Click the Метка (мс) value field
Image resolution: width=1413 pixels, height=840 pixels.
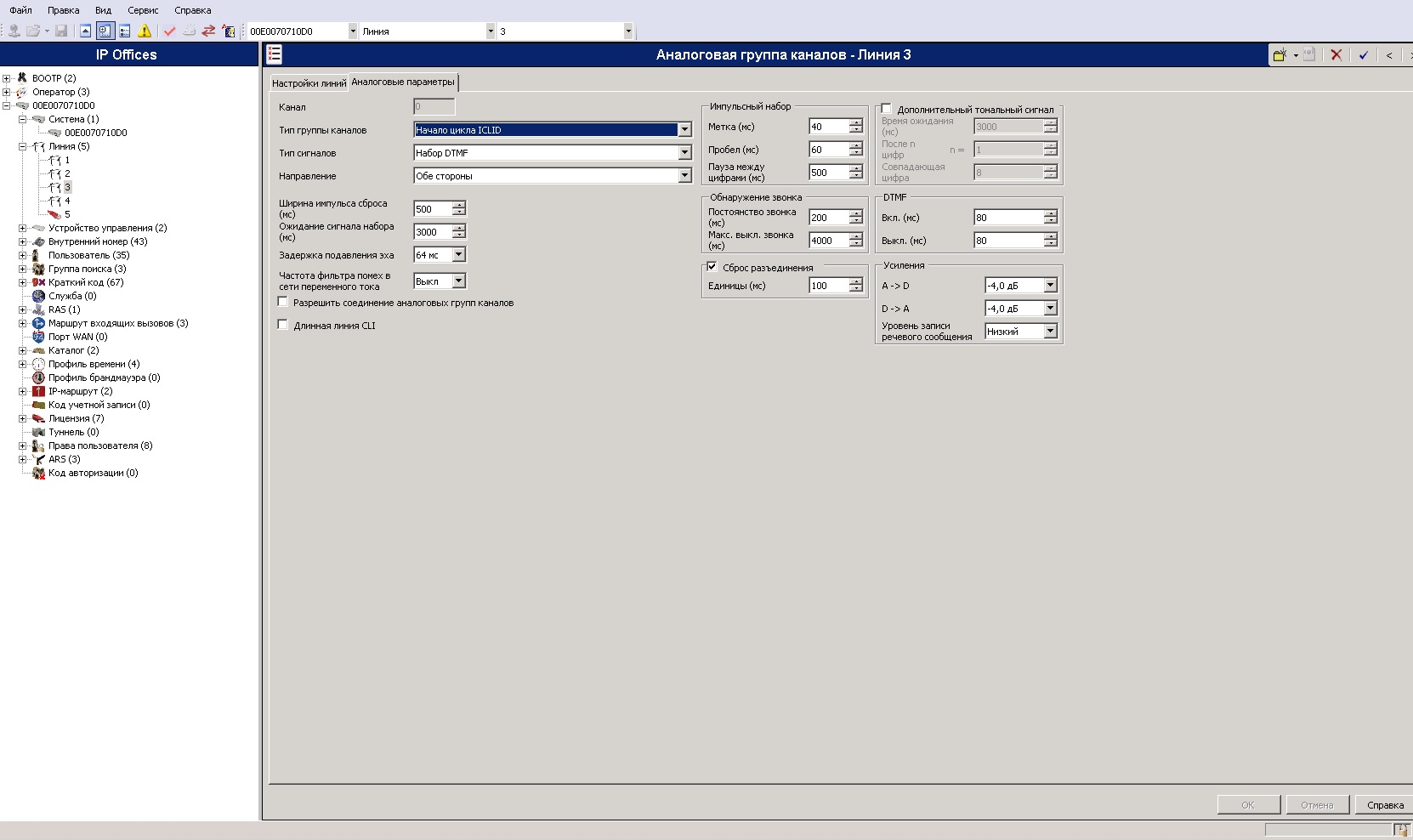click(829, 127)
